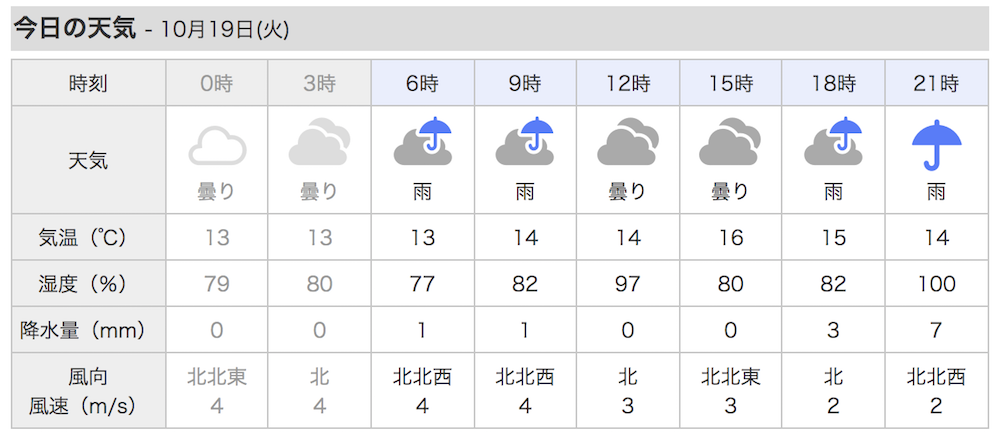Click the gray cloudy icon at 3時

point(320,143)
